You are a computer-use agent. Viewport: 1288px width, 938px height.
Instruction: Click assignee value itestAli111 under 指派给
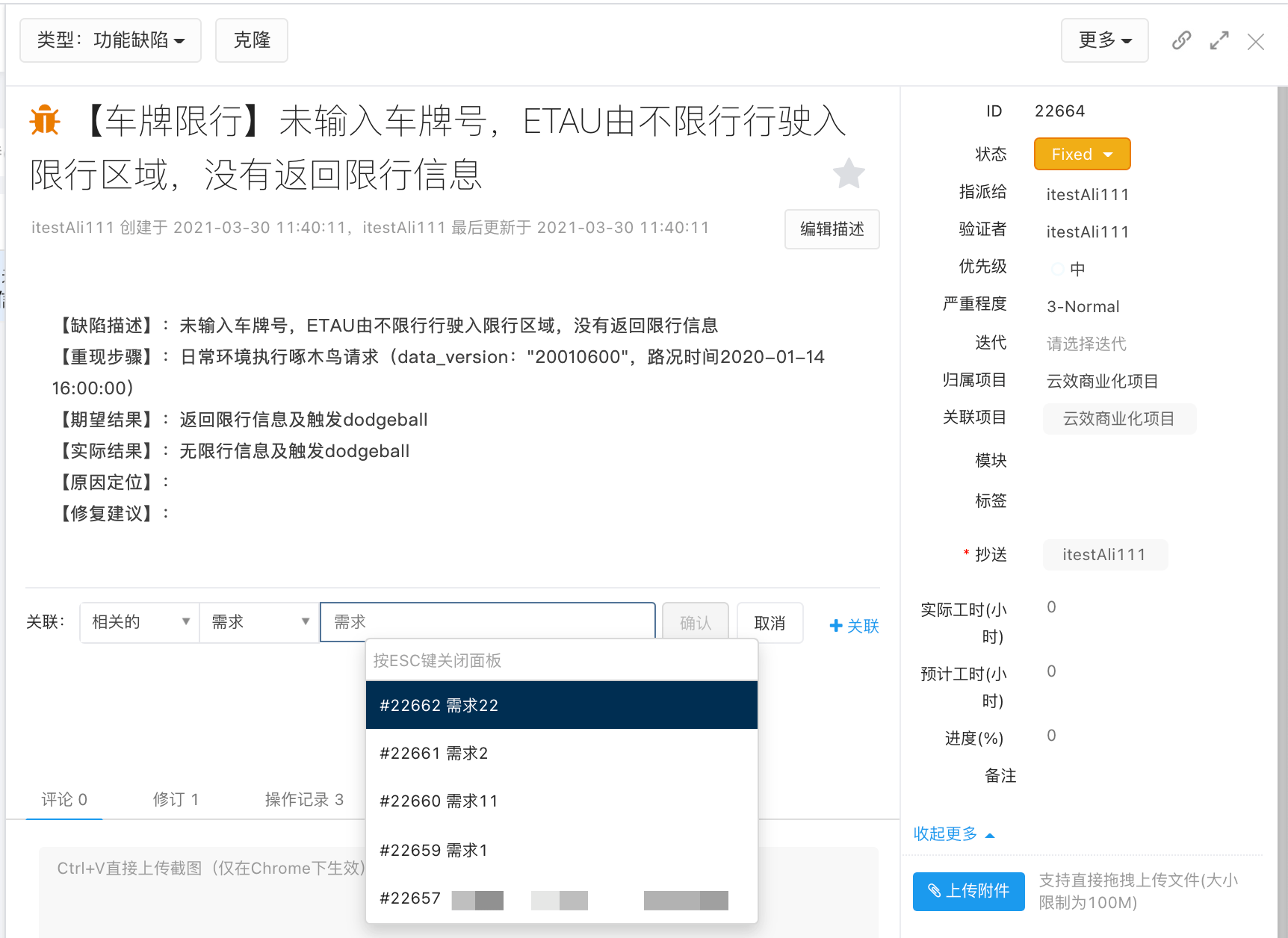pos(1088,194)
